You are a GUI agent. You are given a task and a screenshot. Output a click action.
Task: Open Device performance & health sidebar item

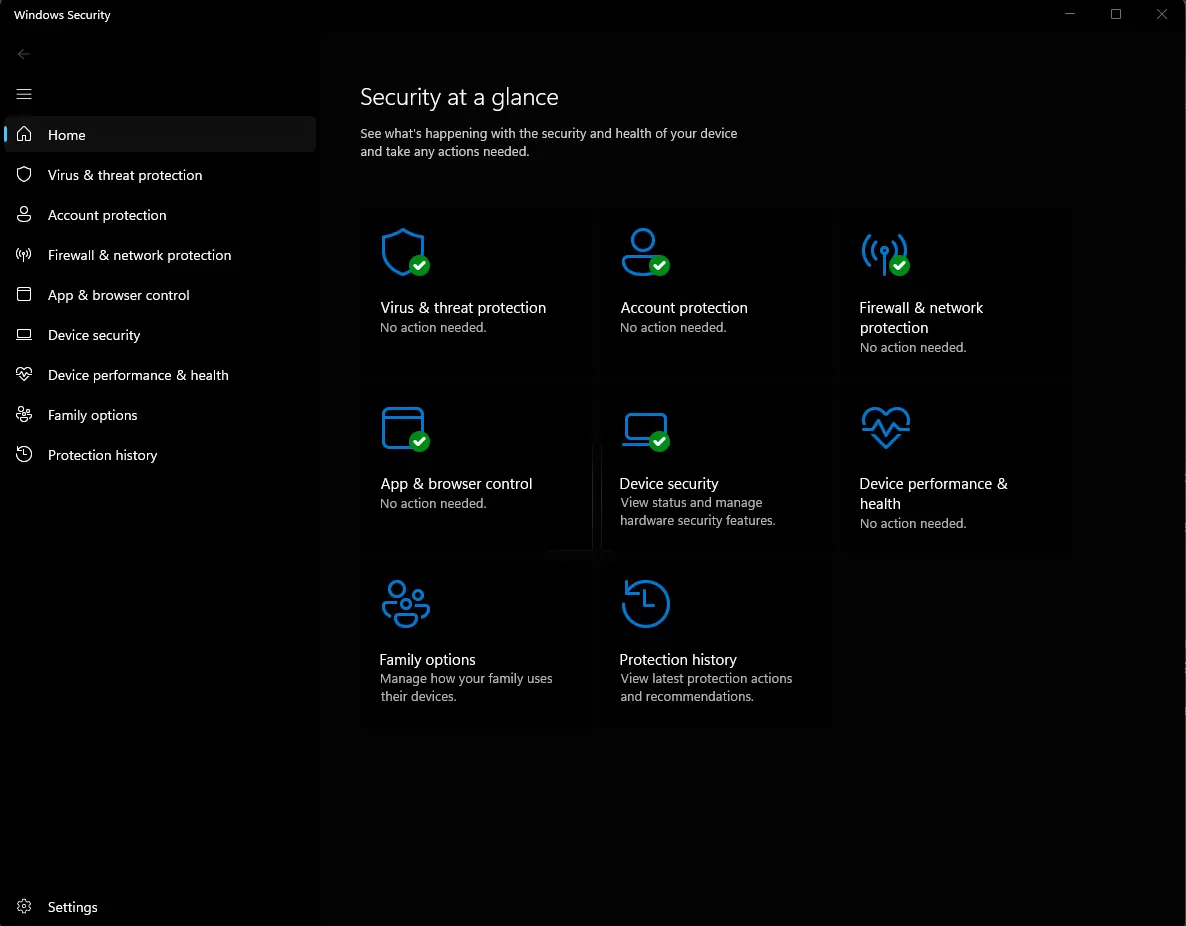pyautogui.click(x=160, y=375)
